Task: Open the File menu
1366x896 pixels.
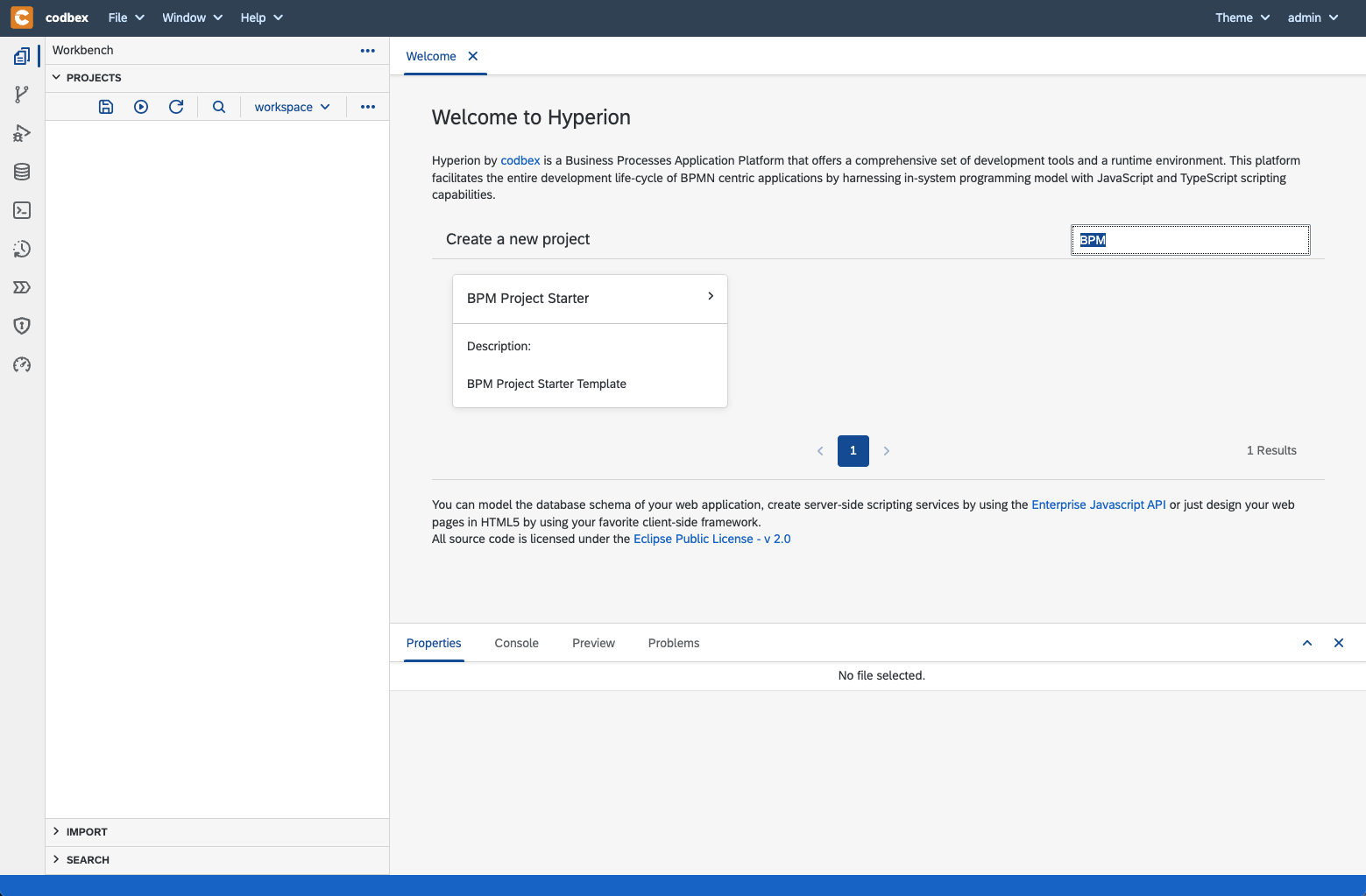Action: click(x=126, y=18)
